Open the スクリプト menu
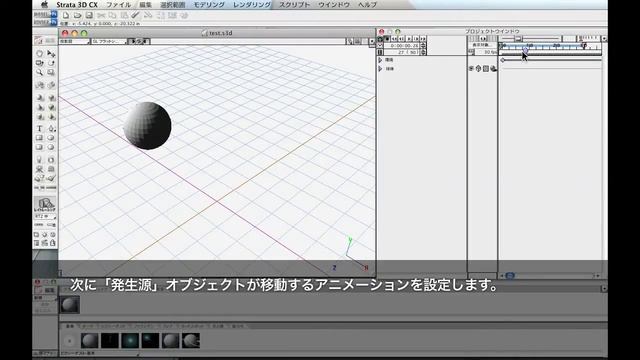Viewport: 640px width, 360px height. point(294,5)
